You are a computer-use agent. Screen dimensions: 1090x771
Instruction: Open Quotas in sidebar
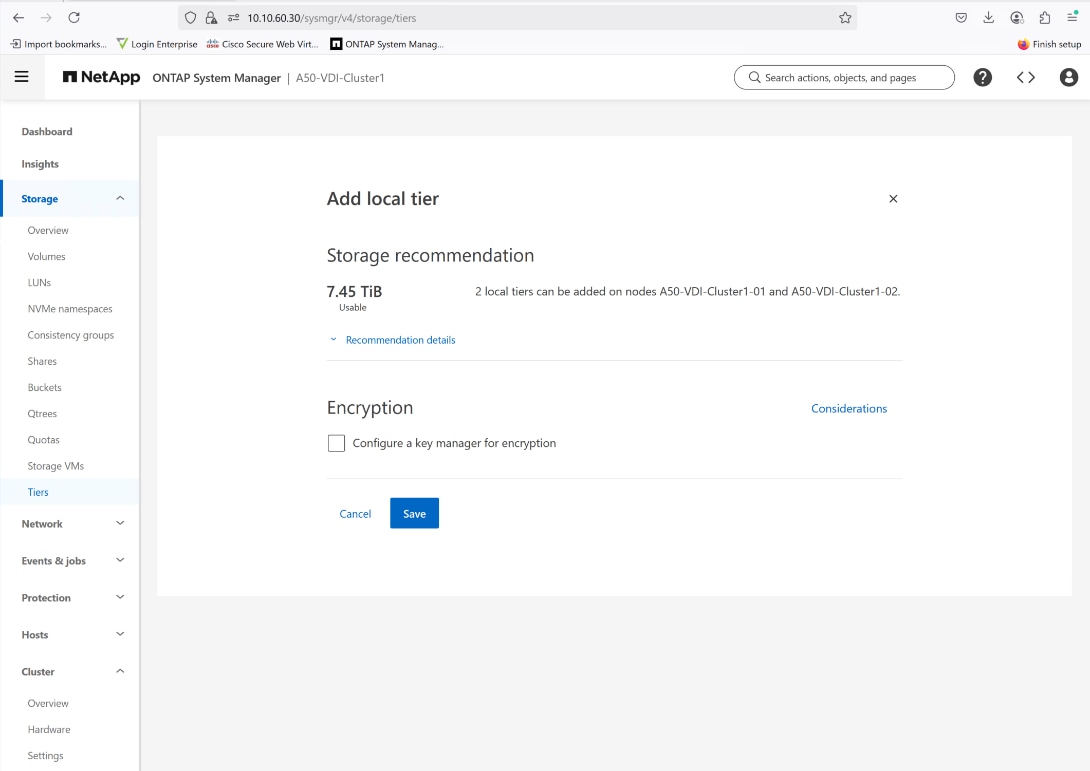[43, 440]
